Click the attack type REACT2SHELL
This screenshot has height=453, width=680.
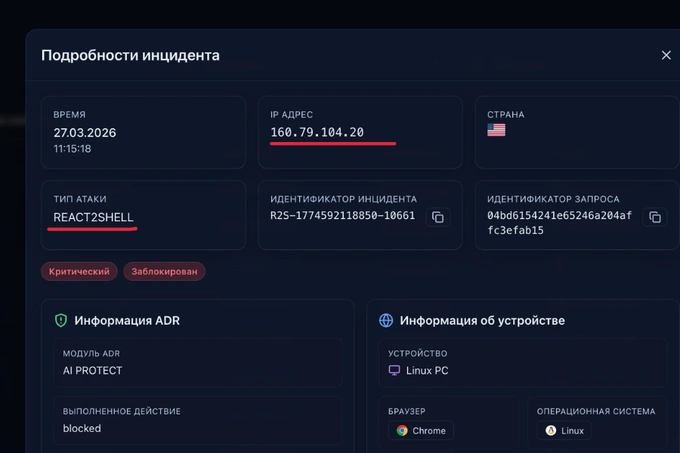point(93,217)
